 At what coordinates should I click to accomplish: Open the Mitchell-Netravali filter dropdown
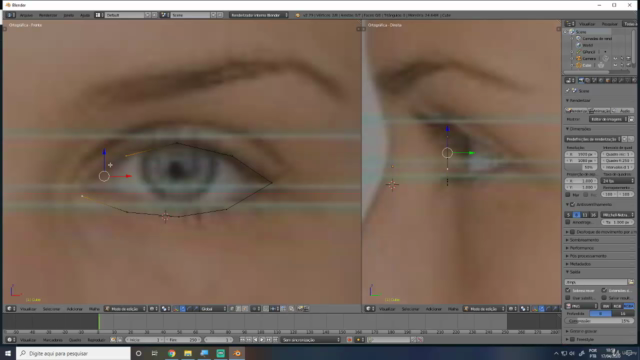click(618, 215)
